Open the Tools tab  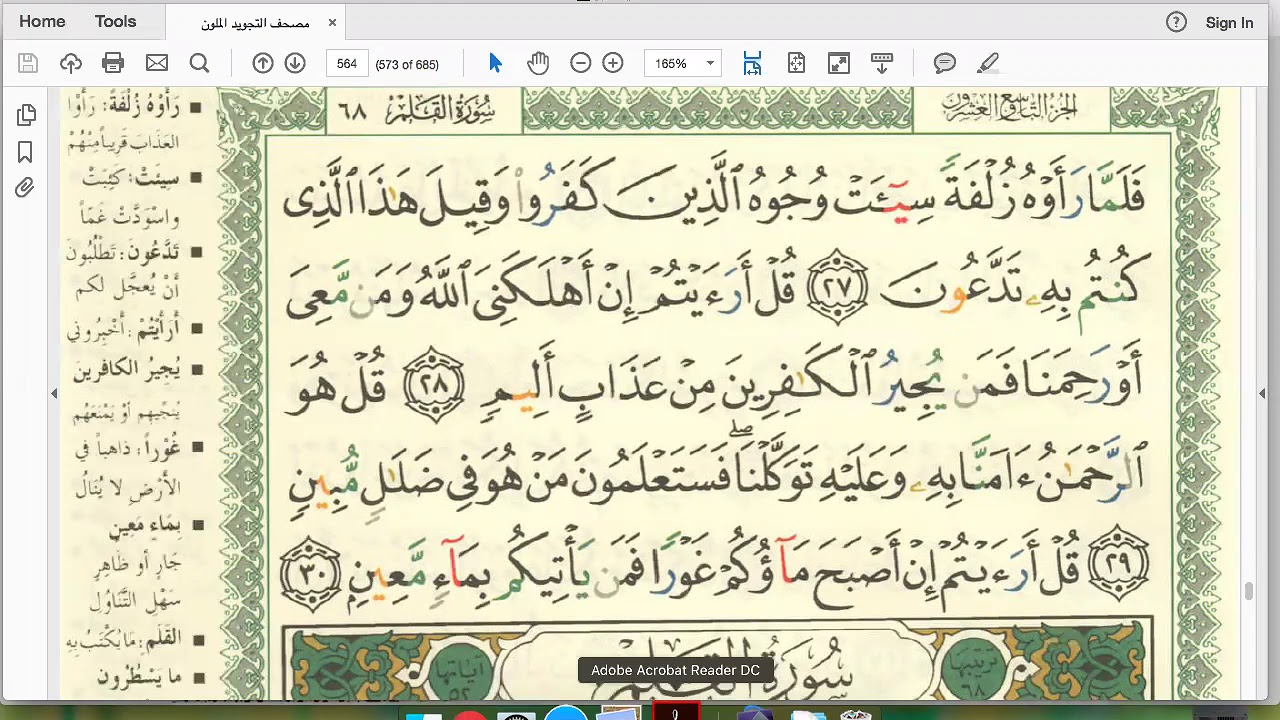click(x=115, y=21)
